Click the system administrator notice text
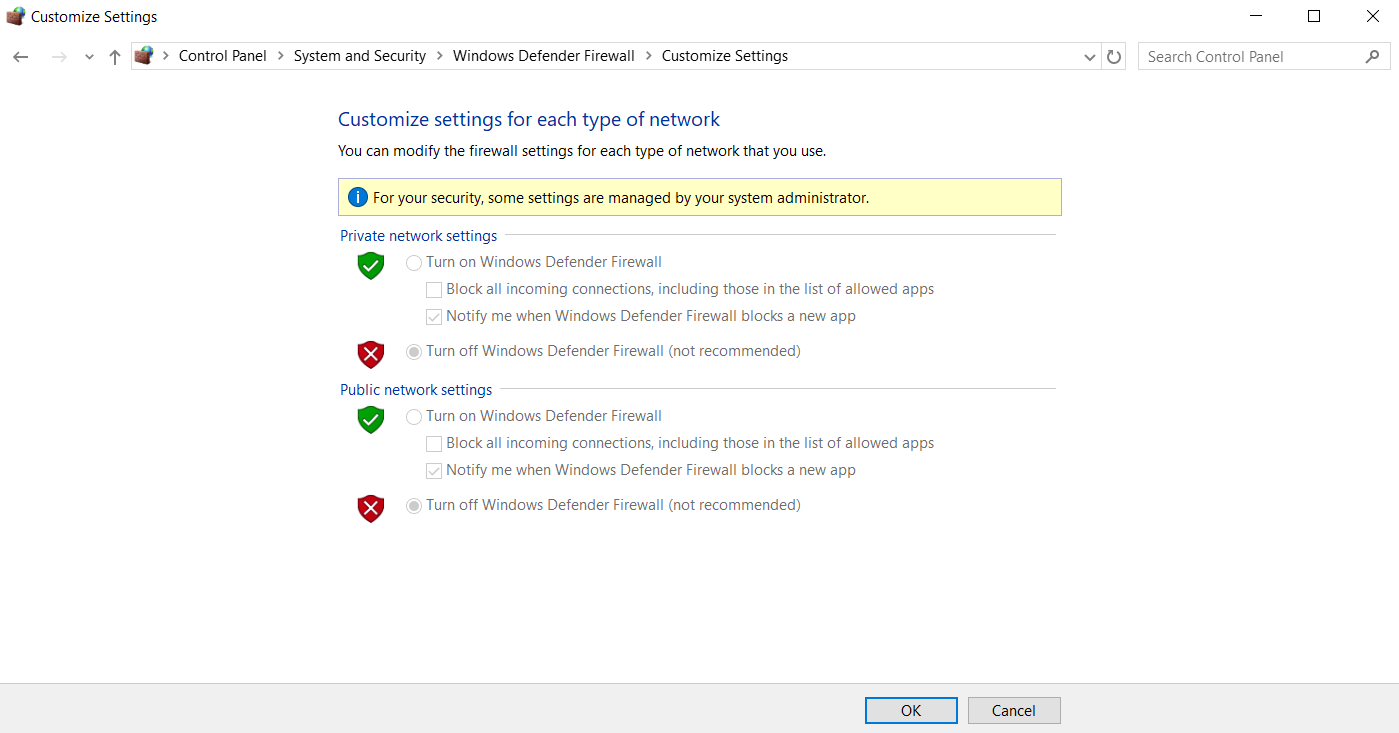This screenshot has width=1399, height=733. 621,198
